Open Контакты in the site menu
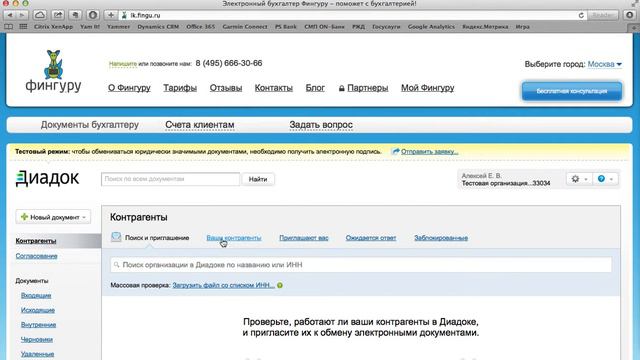The image size is (640, 360). tap(273, 88)
